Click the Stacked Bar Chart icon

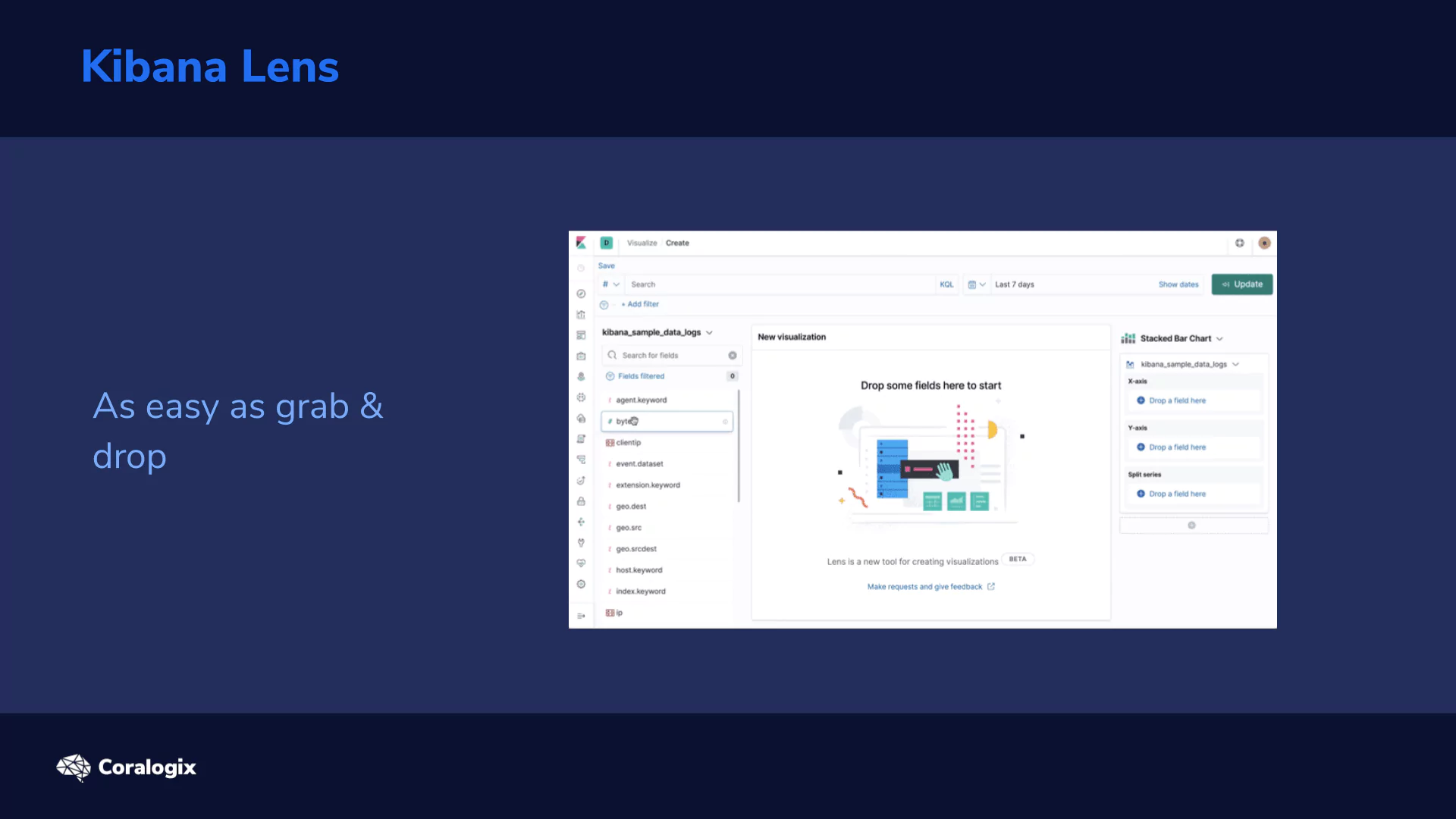click(x=1128, y=338)
